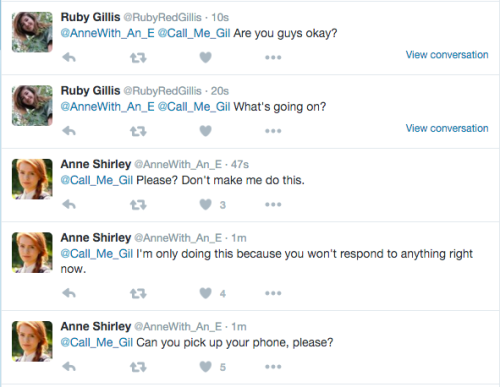Open @Call_Me_Gil mention in 'pick up your phone' tweet

97,343
